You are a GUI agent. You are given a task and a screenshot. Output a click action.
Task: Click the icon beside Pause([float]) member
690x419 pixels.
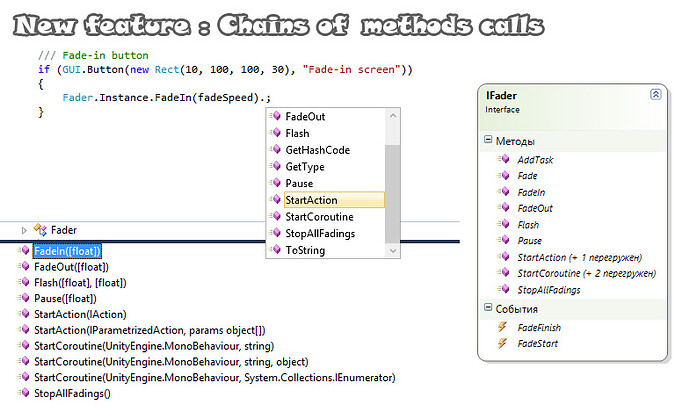(24, 298)
